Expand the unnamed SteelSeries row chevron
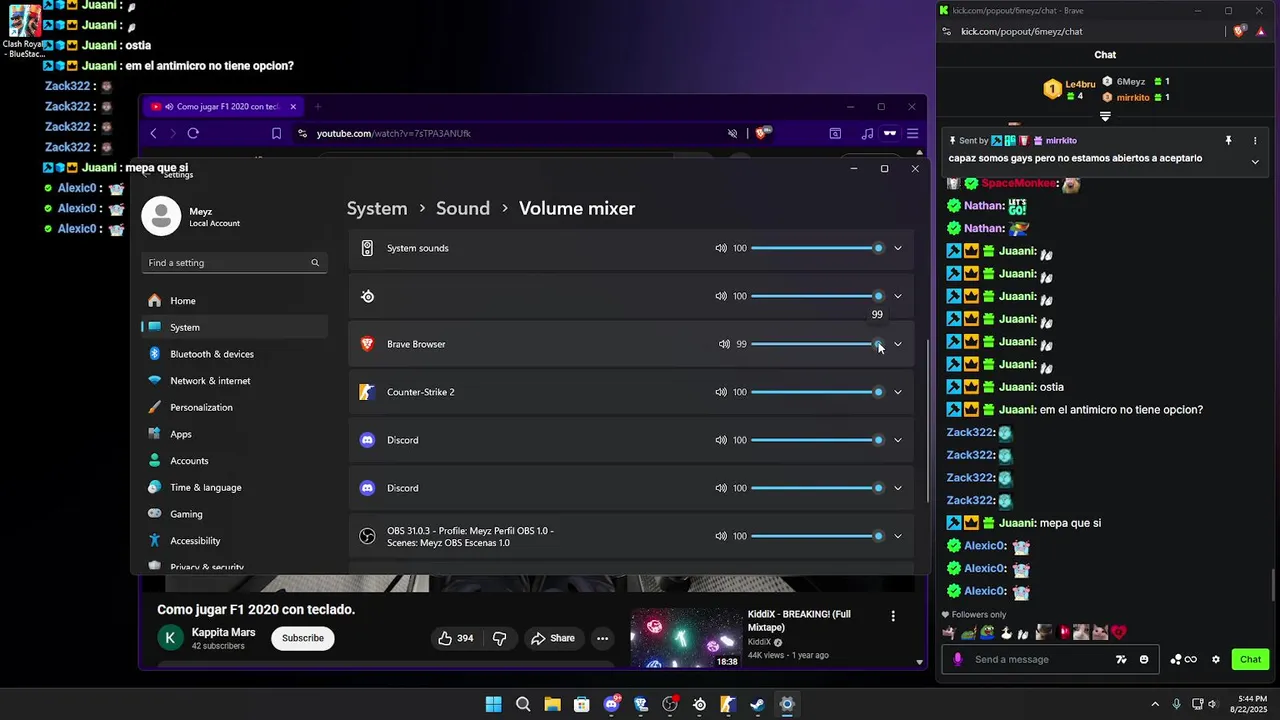The image size is (1280, 720). 897,296
